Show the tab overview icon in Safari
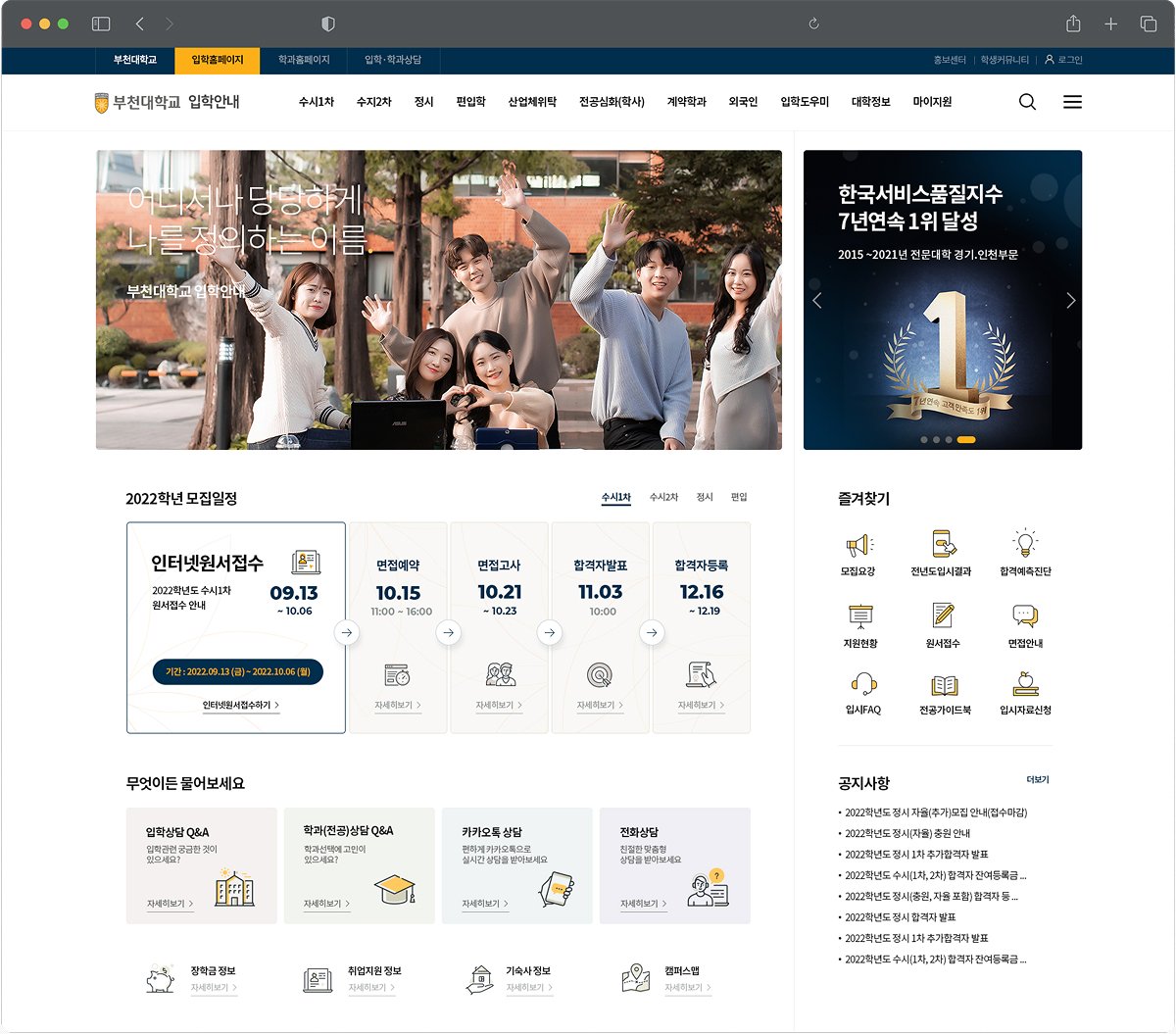The height and width of the screenshot is (1034, 1176). click(1149, 24)
